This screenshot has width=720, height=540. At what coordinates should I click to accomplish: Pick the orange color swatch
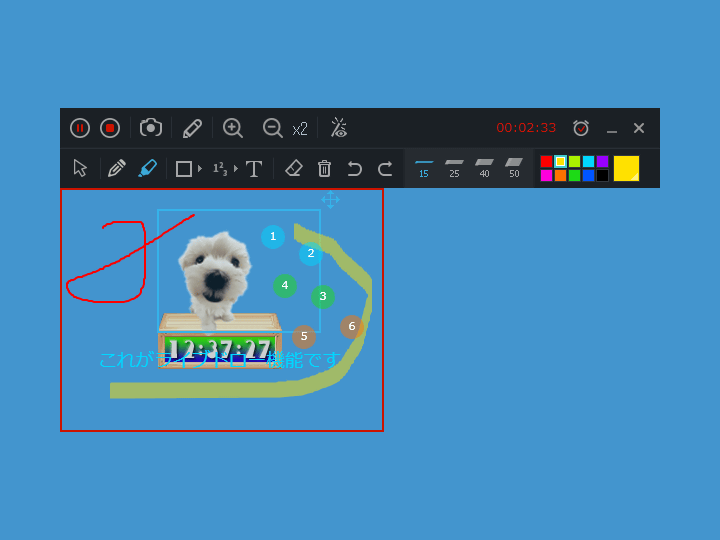560,175
